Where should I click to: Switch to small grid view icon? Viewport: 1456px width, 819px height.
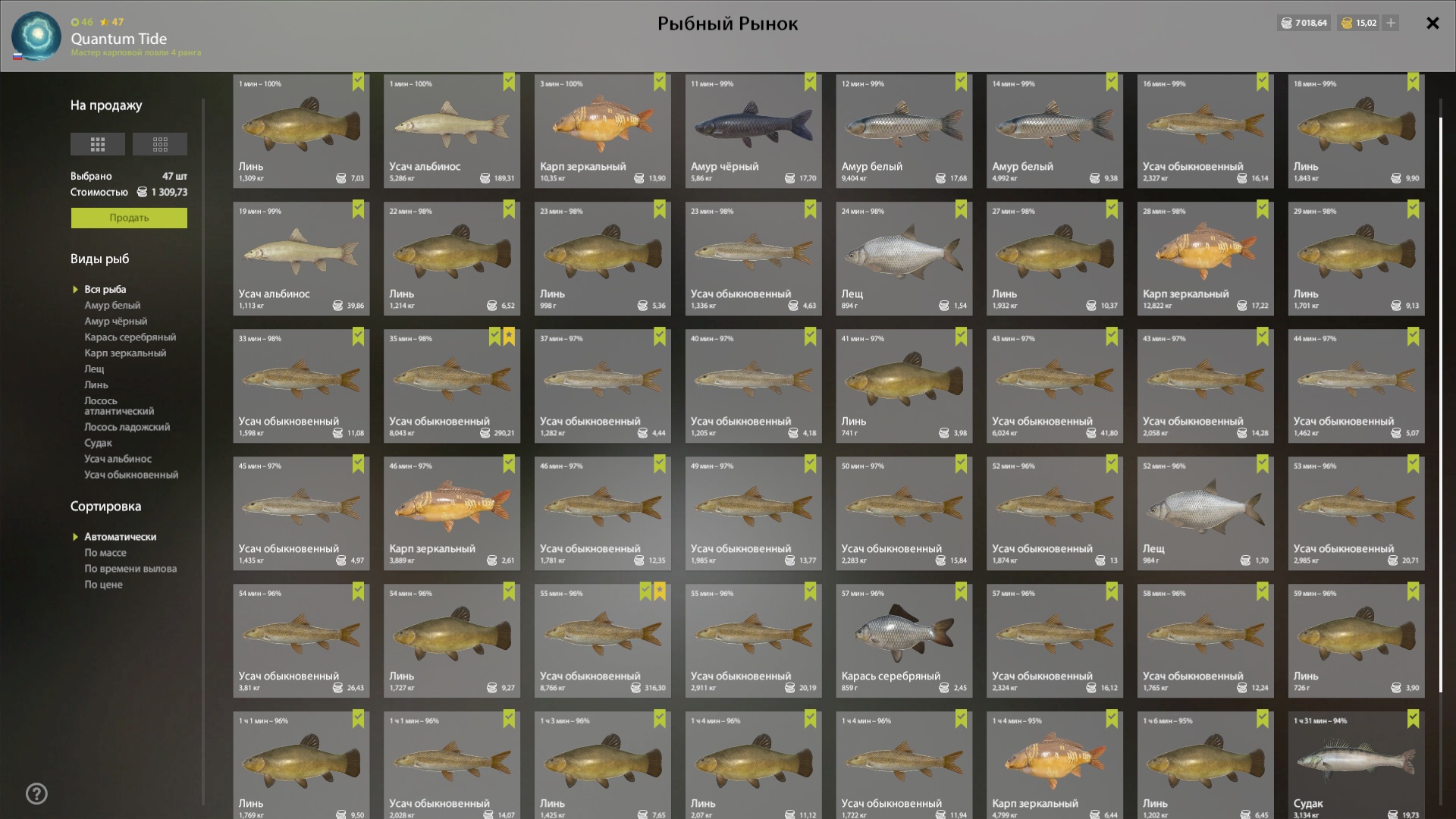point(160,144)
